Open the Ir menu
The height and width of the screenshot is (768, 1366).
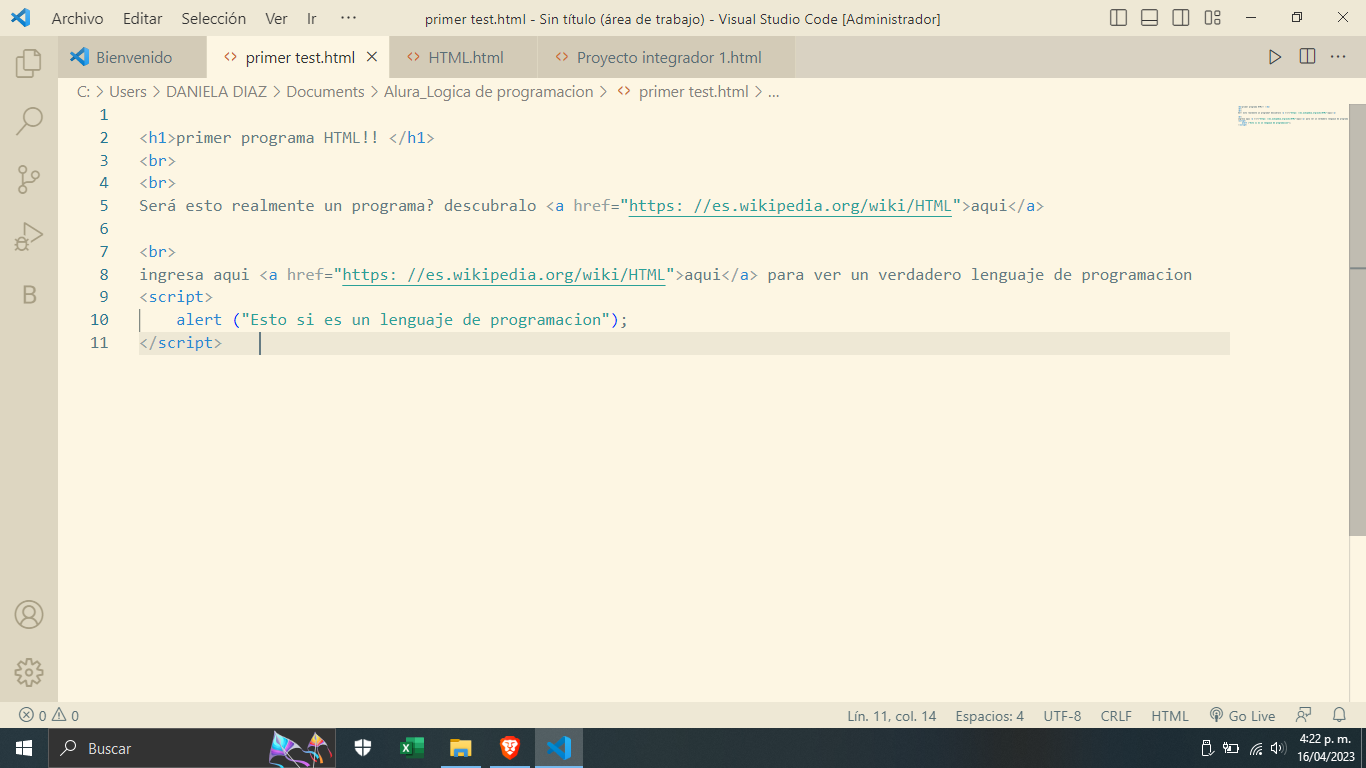pyautogui.click(x=312, y=18)
